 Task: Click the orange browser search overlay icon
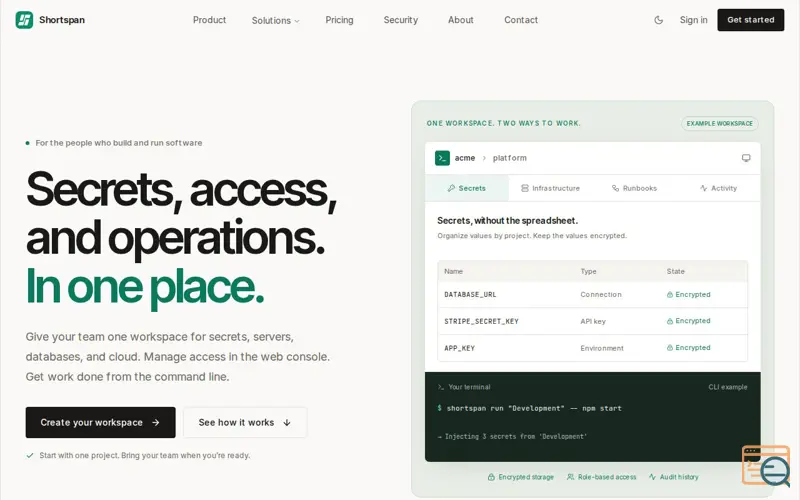tap(766, 466)
